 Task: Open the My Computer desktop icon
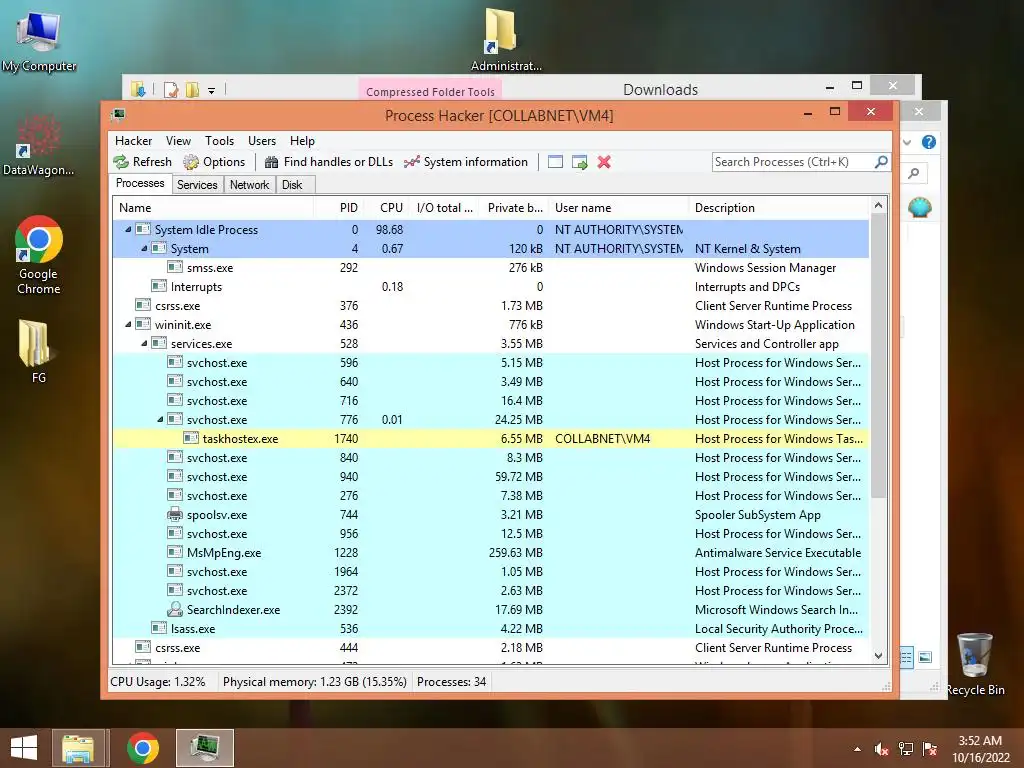click(39, 42)
